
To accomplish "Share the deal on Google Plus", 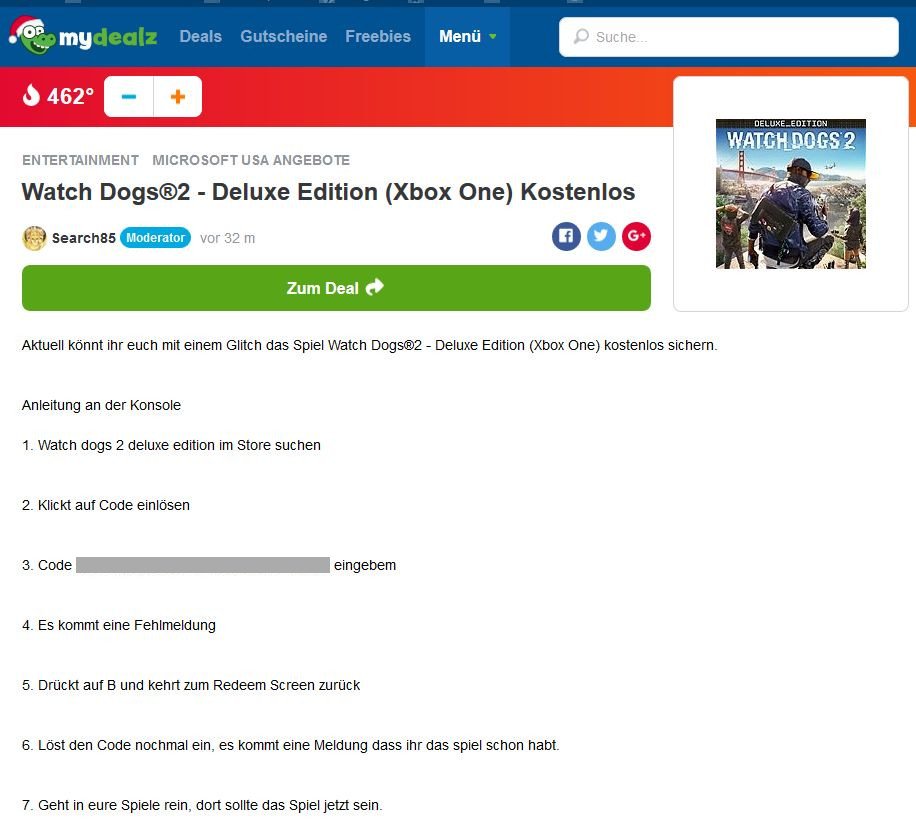I will pyautogui.click(x=636, y=236).
